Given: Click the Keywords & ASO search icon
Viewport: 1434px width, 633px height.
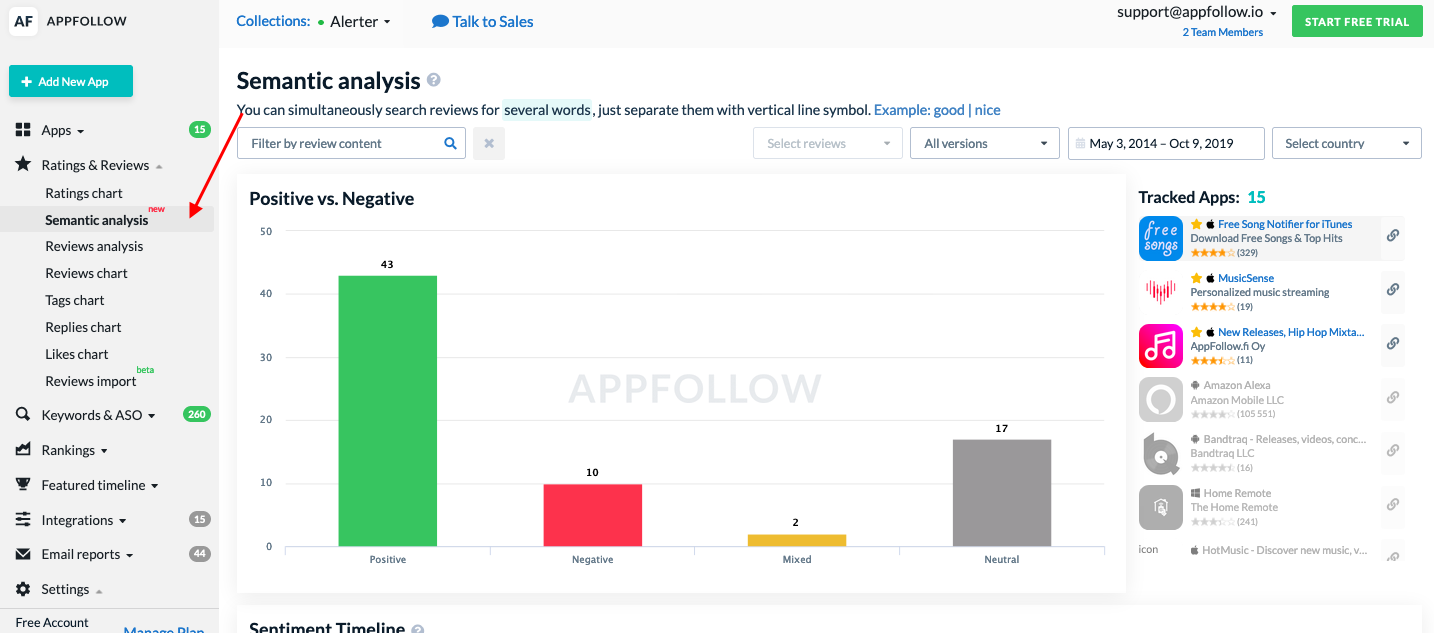Looking at the screenshot, I should [22, 414].
